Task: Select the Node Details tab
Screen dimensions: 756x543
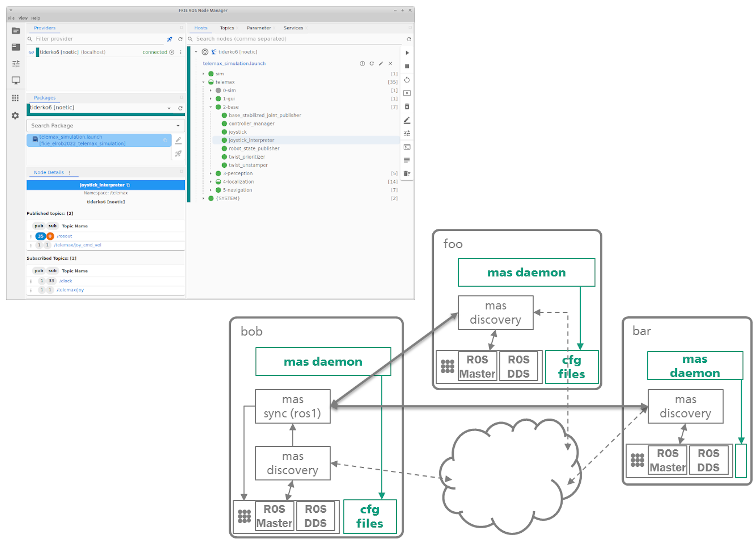Action: pos(49,173)
